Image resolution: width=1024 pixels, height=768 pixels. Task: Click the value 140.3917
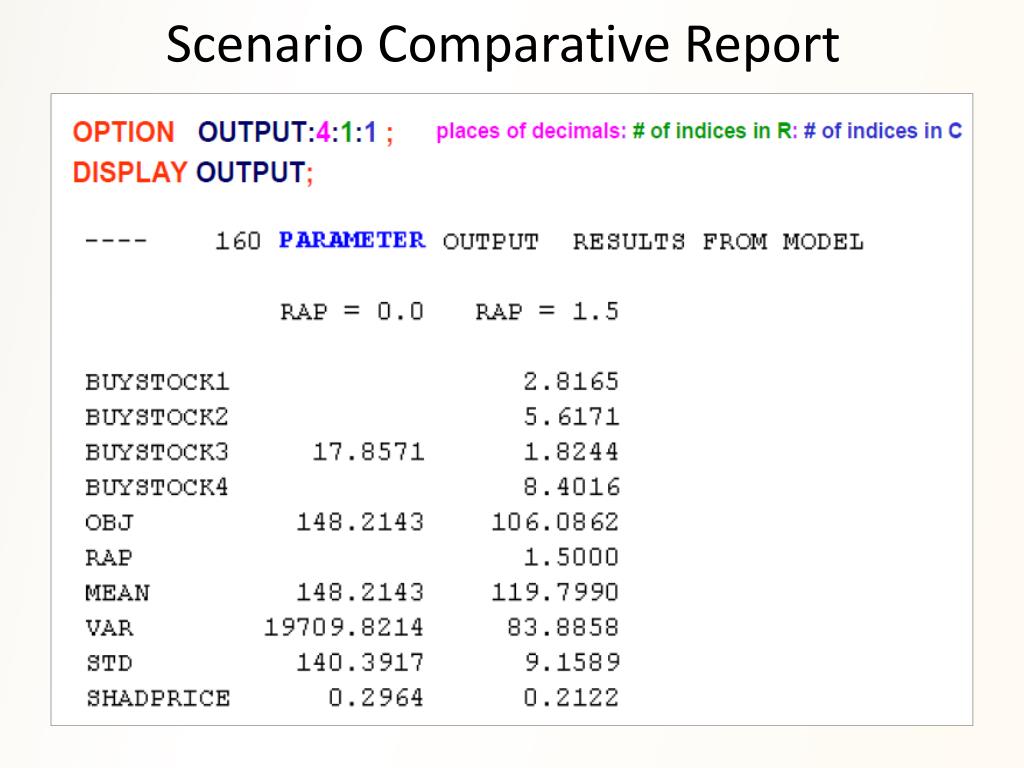point(360,664)
